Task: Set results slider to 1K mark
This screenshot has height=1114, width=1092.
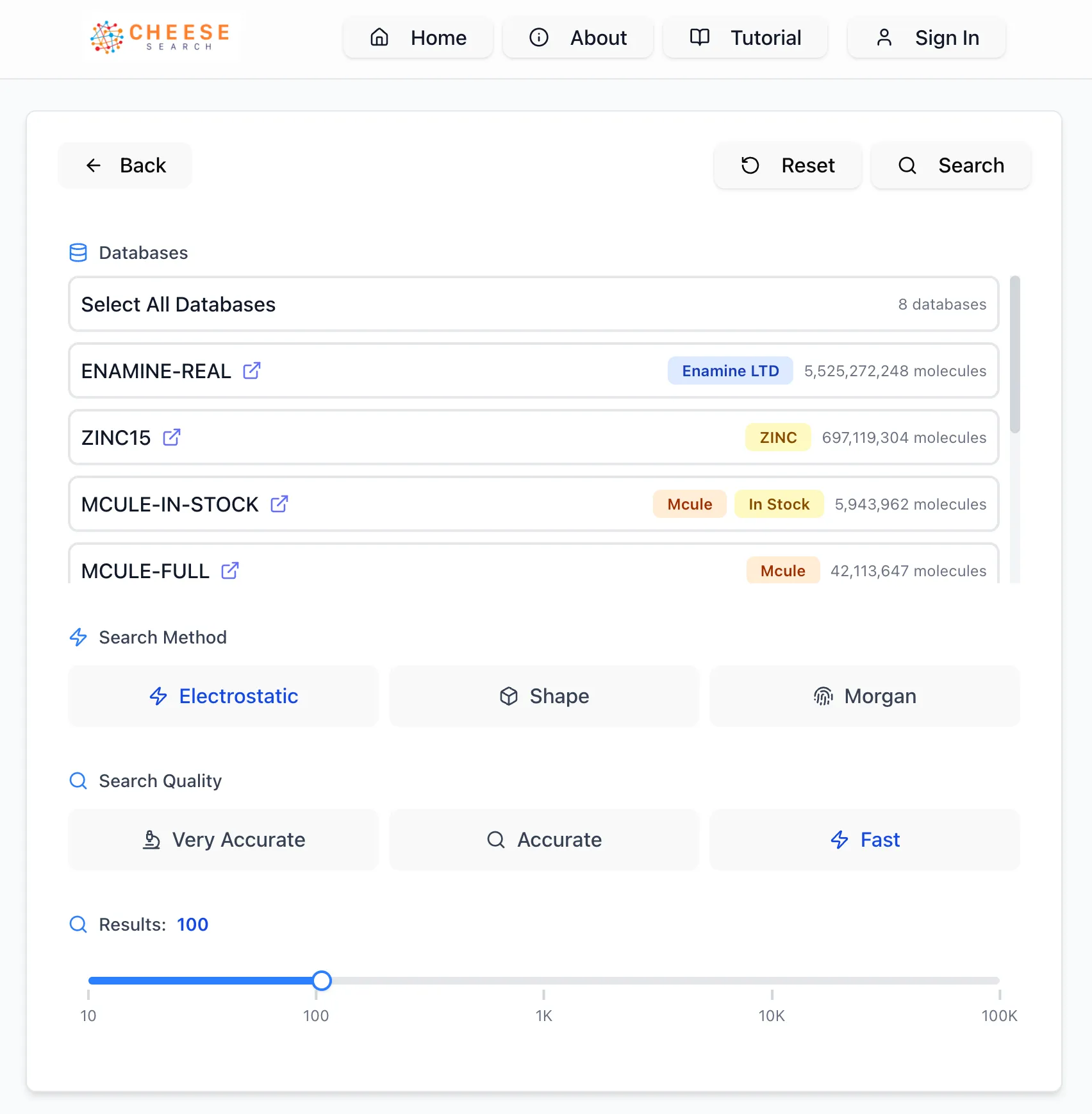Action: [x=543, y=981]
